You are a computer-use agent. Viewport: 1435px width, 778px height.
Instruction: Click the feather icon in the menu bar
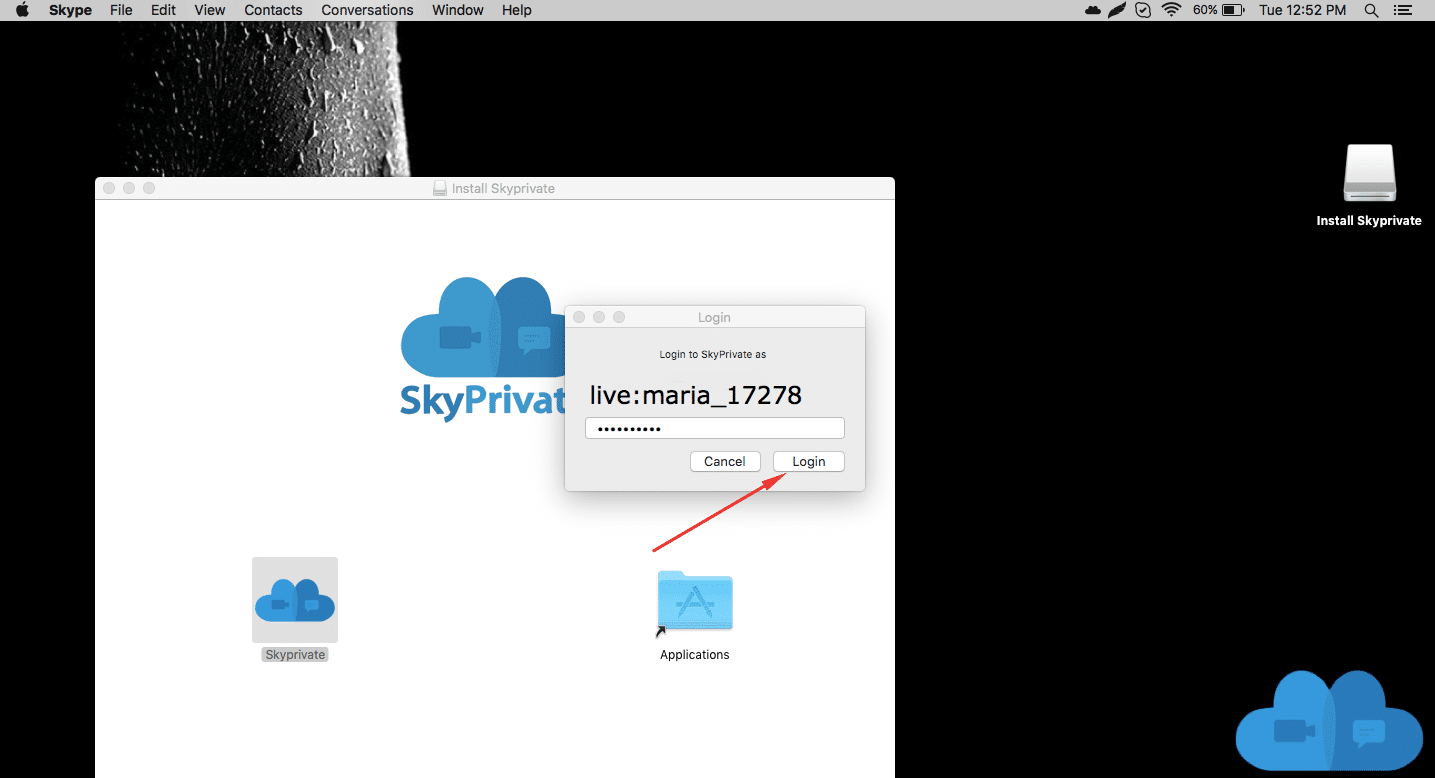click(x=1116, y=10)
